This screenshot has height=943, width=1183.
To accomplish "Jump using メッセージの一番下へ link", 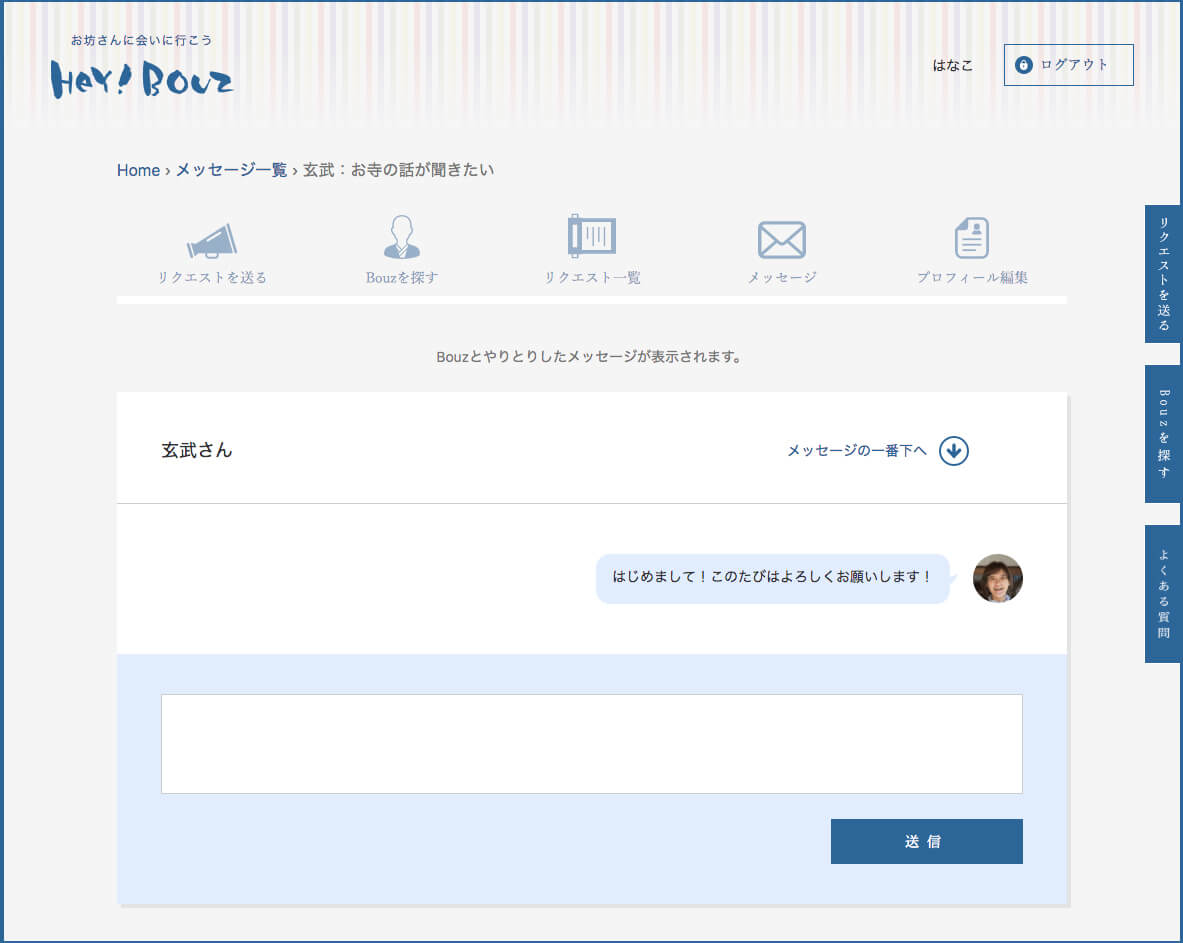I will pos(856,451).
